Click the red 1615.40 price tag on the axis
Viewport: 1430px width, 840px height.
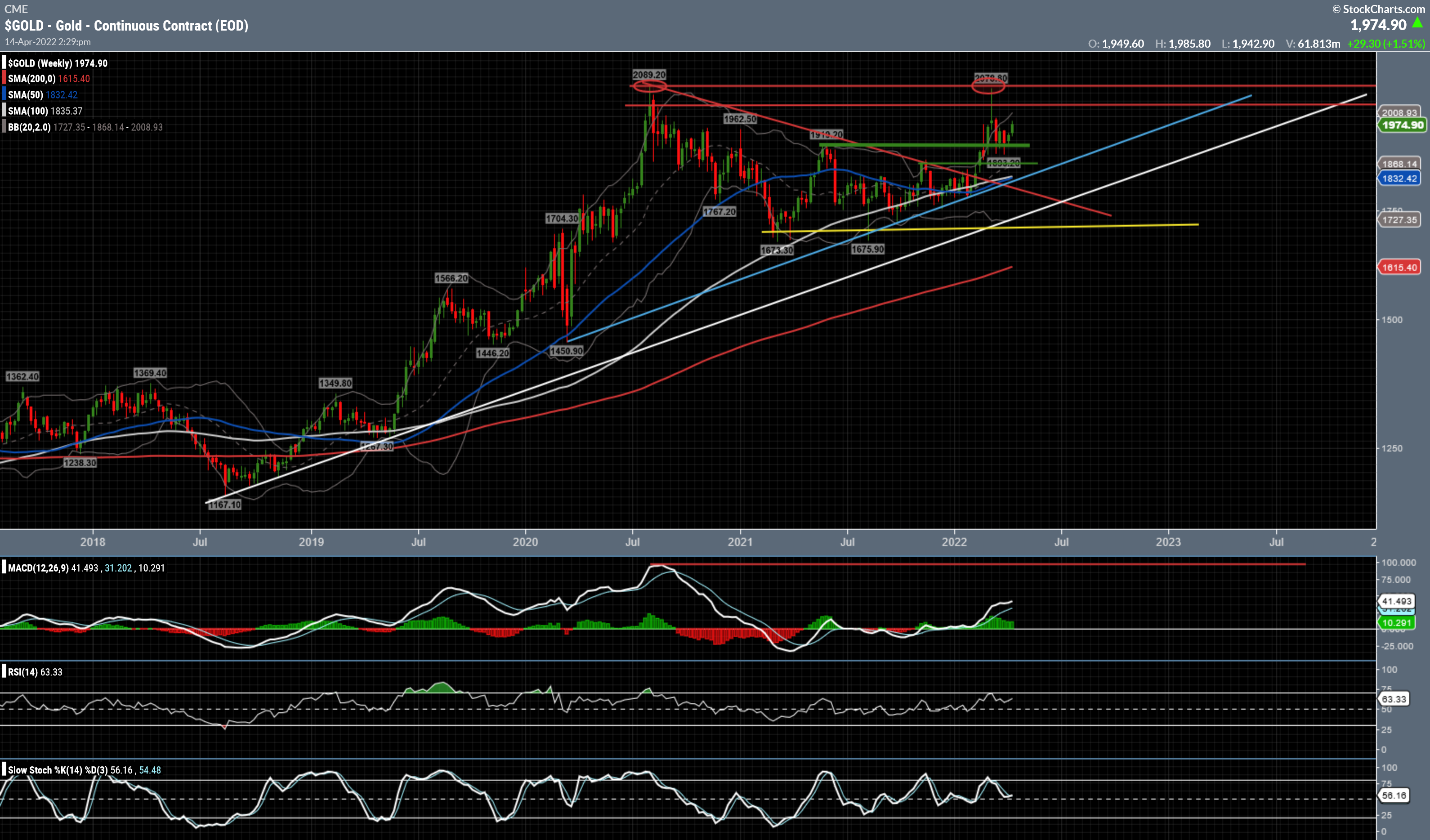click(1399, 267)
